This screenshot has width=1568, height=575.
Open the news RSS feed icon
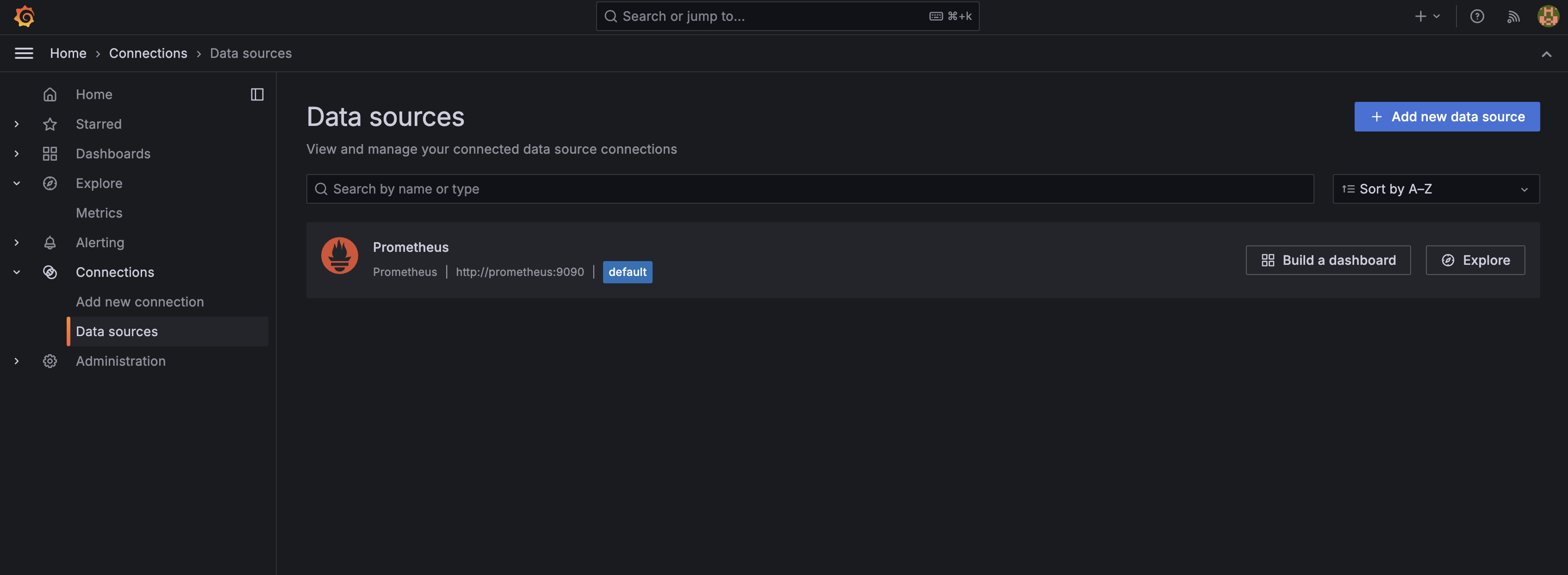[1513, 17]
